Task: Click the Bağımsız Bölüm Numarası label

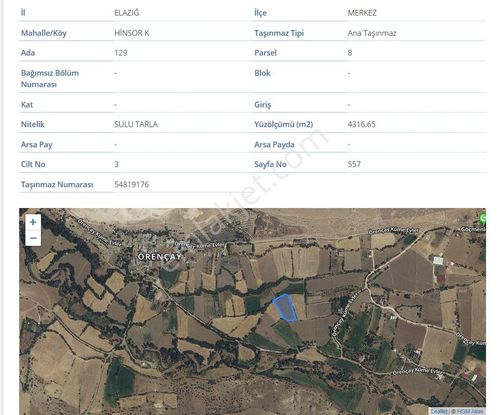Action: click(50, 78)
